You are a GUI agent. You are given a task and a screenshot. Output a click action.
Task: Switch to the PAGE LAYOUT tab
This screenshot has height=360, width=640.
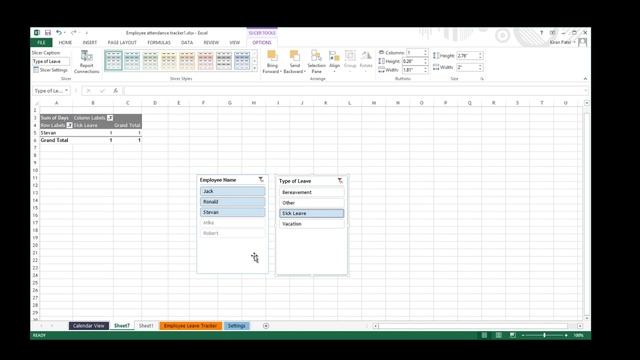click(122, 42)
